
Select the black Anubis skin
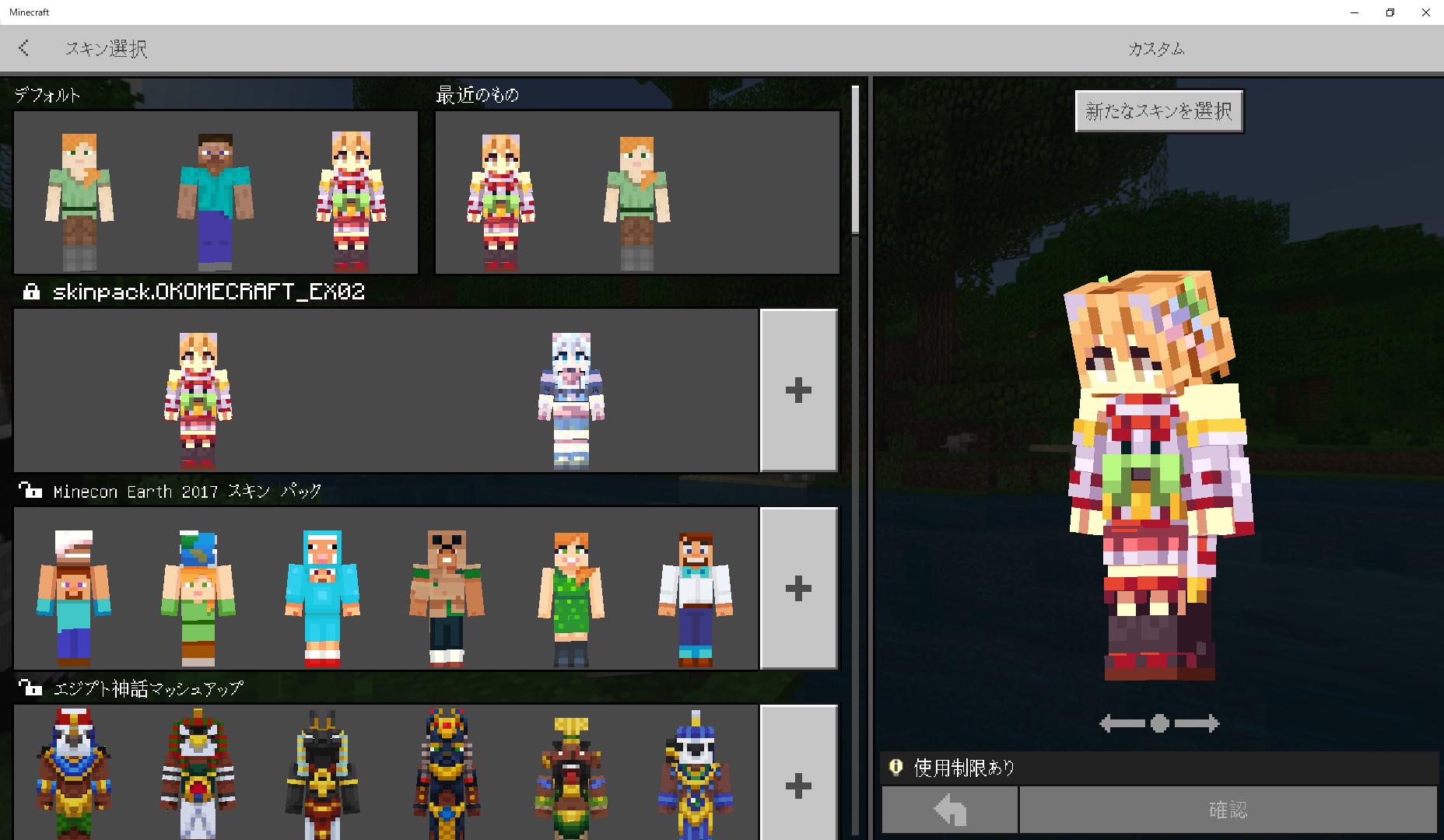[322, 774]
